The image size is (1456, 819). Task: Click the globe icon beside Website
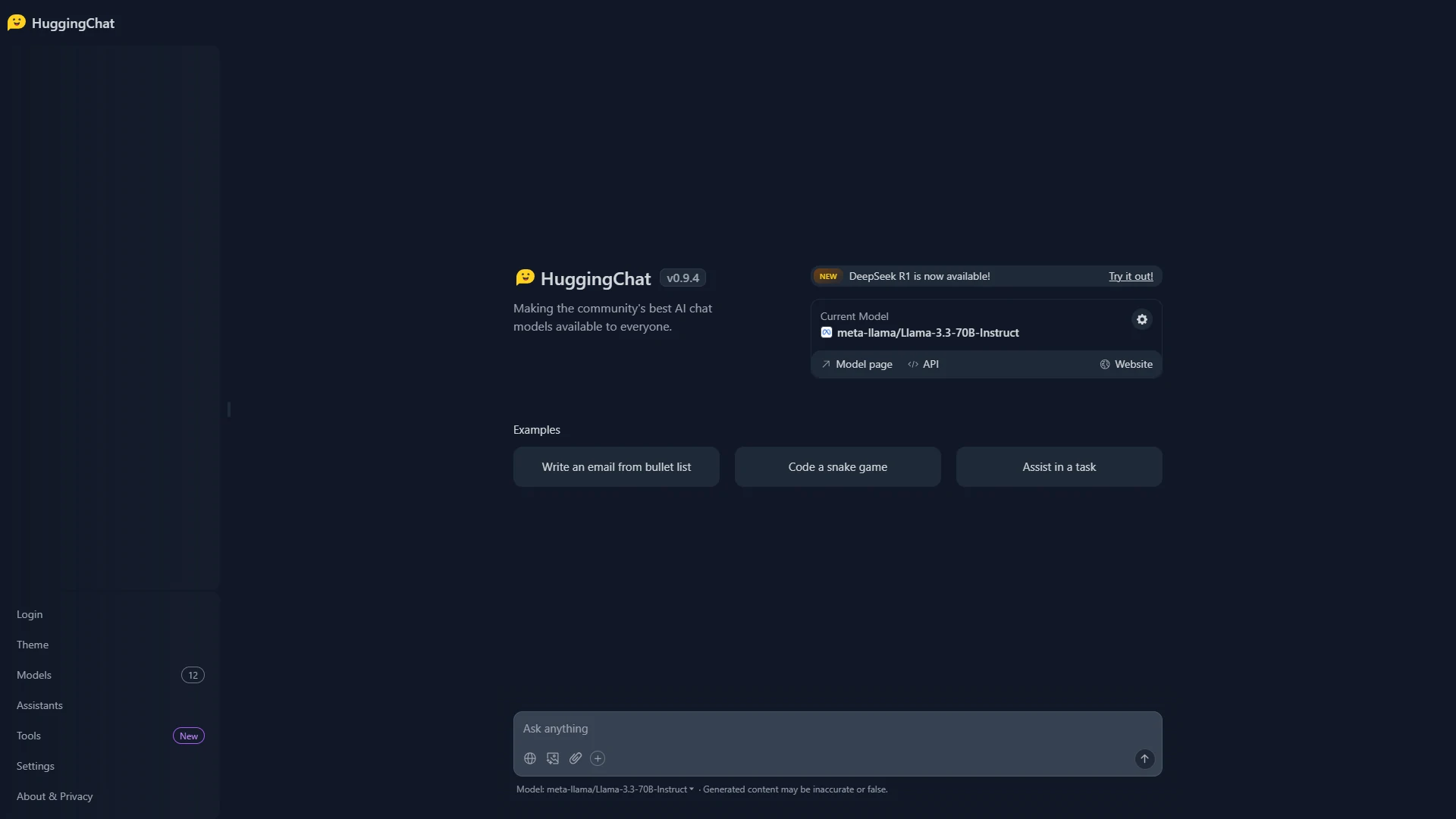(x=1105, y=364)
